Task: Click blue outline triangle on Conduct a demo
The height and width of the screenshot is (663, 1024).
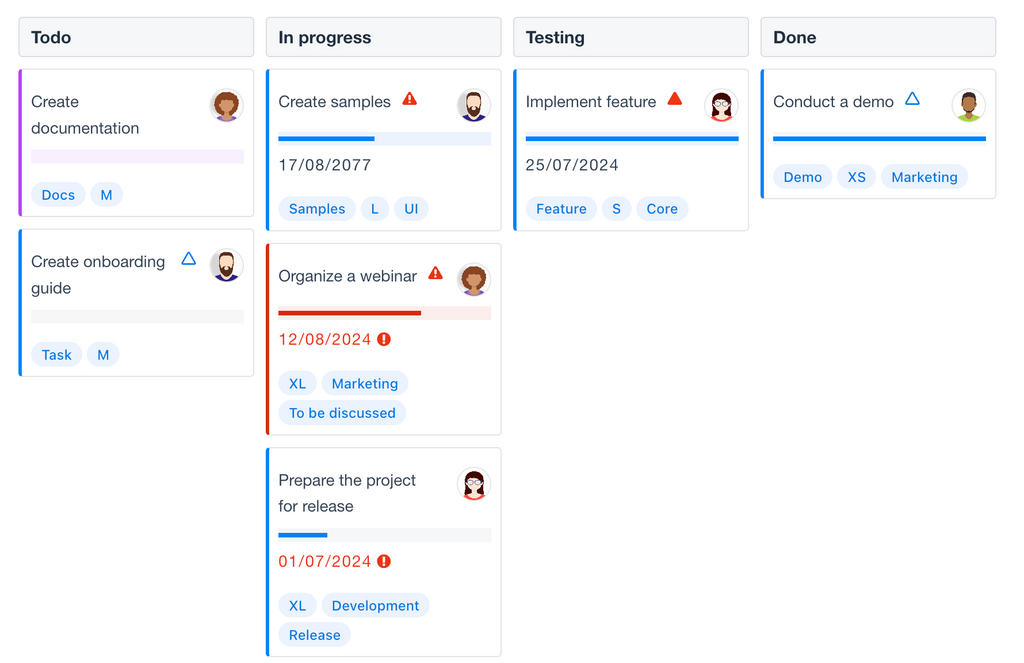Action: tap(912, 99)
